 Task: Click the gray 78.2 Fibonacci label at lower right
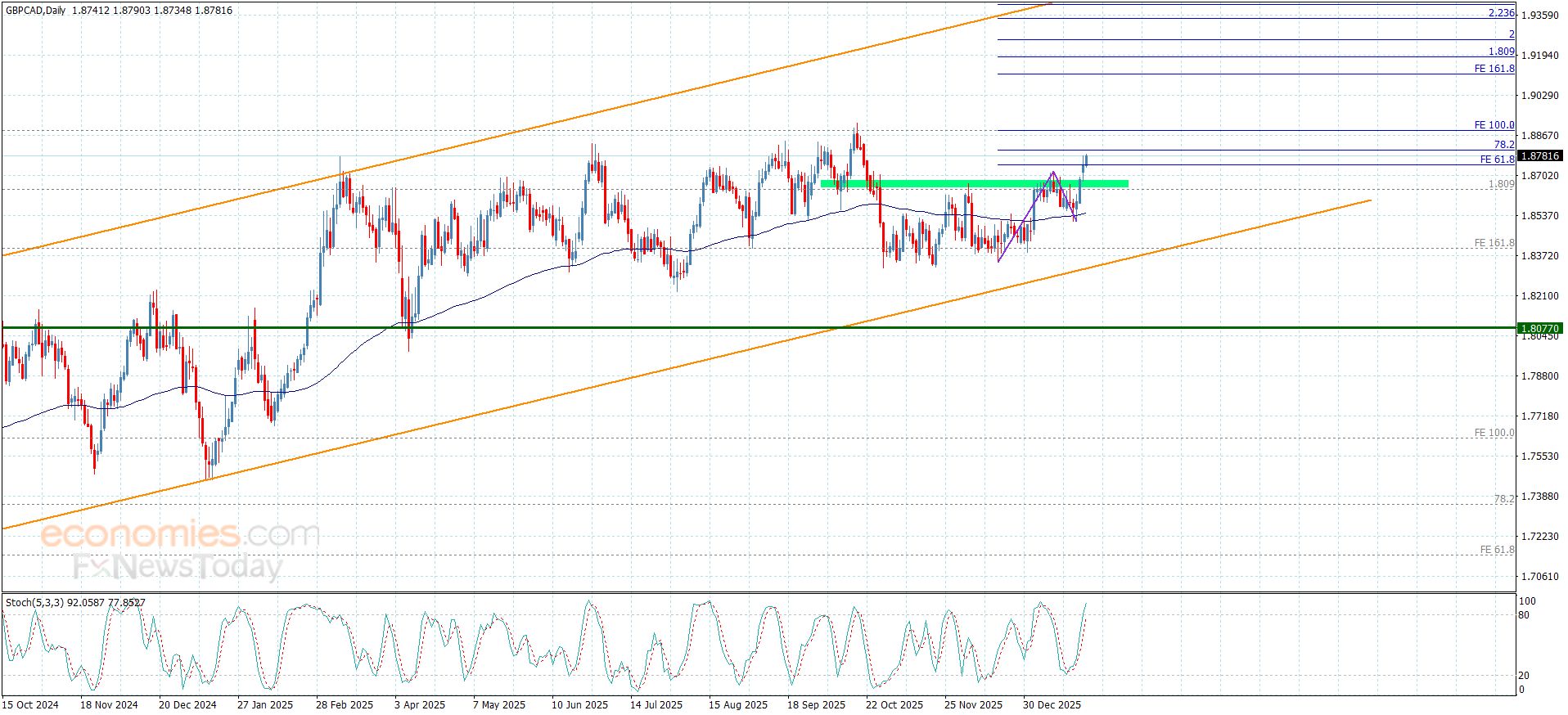[x=1503, y=498]
